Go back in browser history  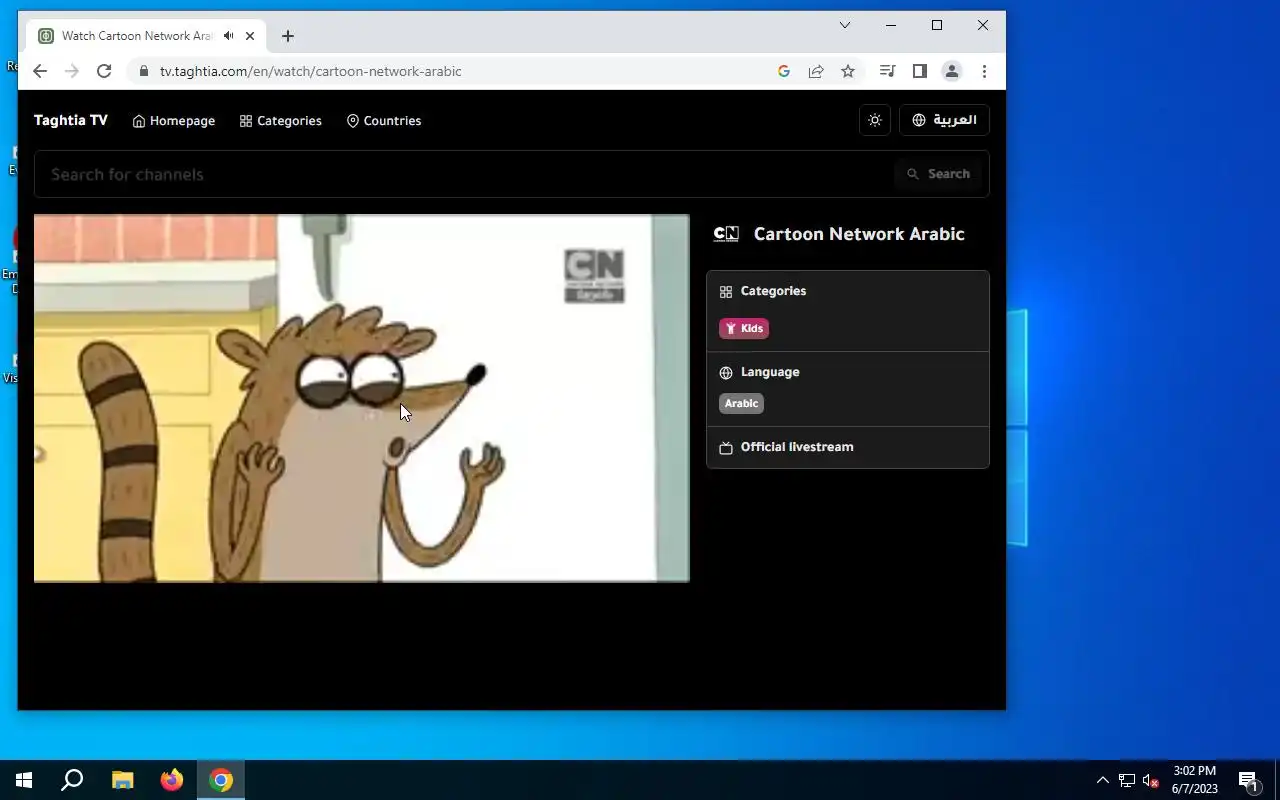click(x=40, y=71)
